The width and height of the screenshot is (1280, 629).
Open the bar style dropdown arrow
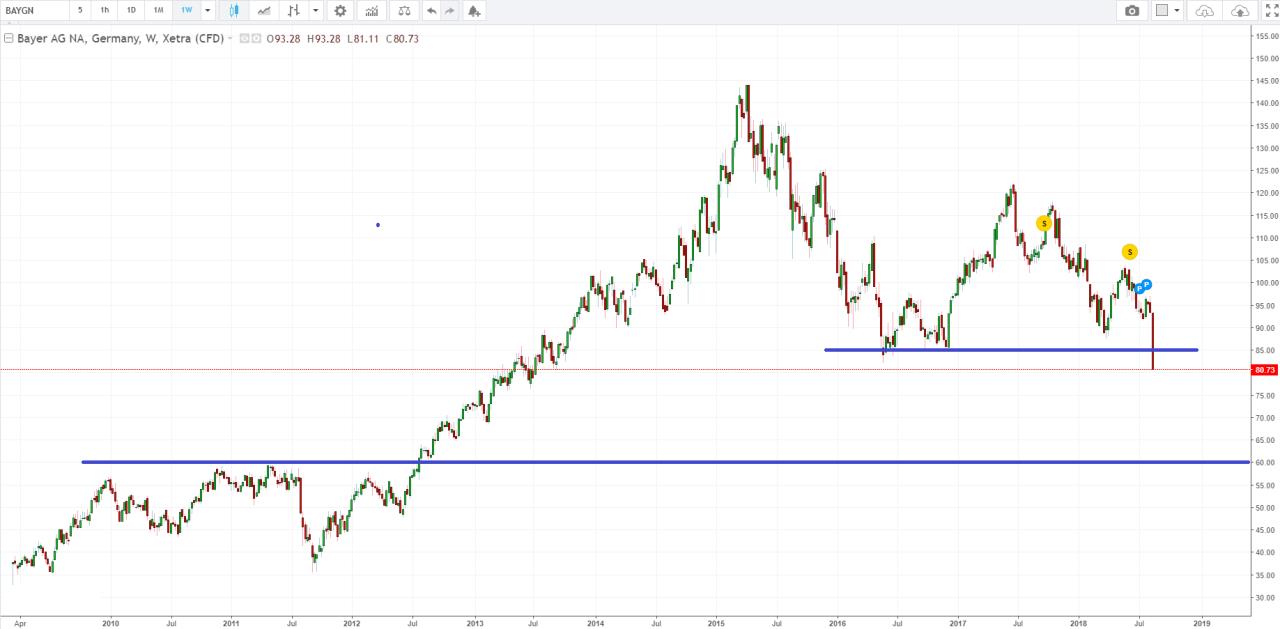click(316, 11)
